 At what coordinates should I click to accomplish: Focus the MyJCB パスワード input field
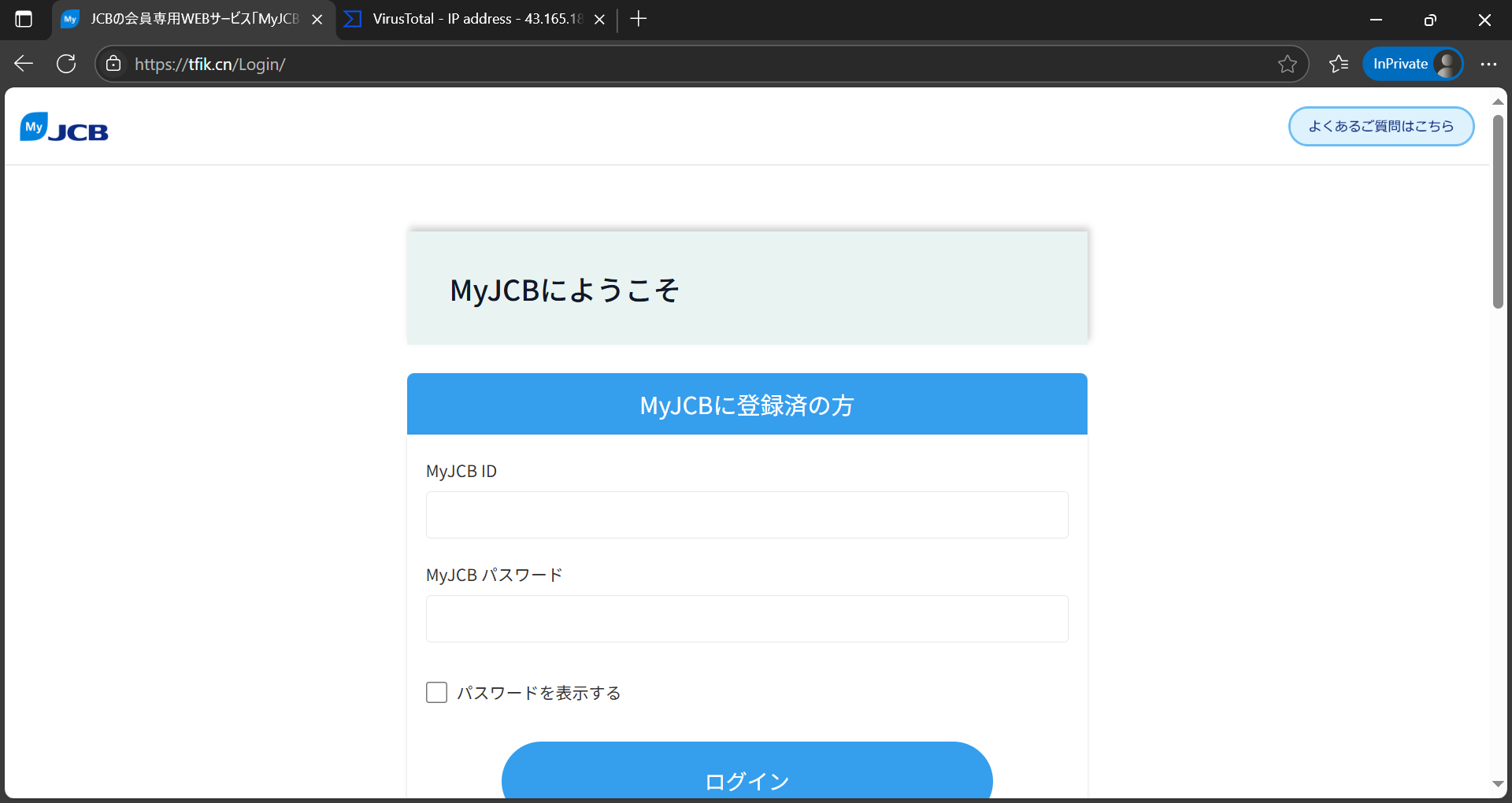[x=747, y=619]
